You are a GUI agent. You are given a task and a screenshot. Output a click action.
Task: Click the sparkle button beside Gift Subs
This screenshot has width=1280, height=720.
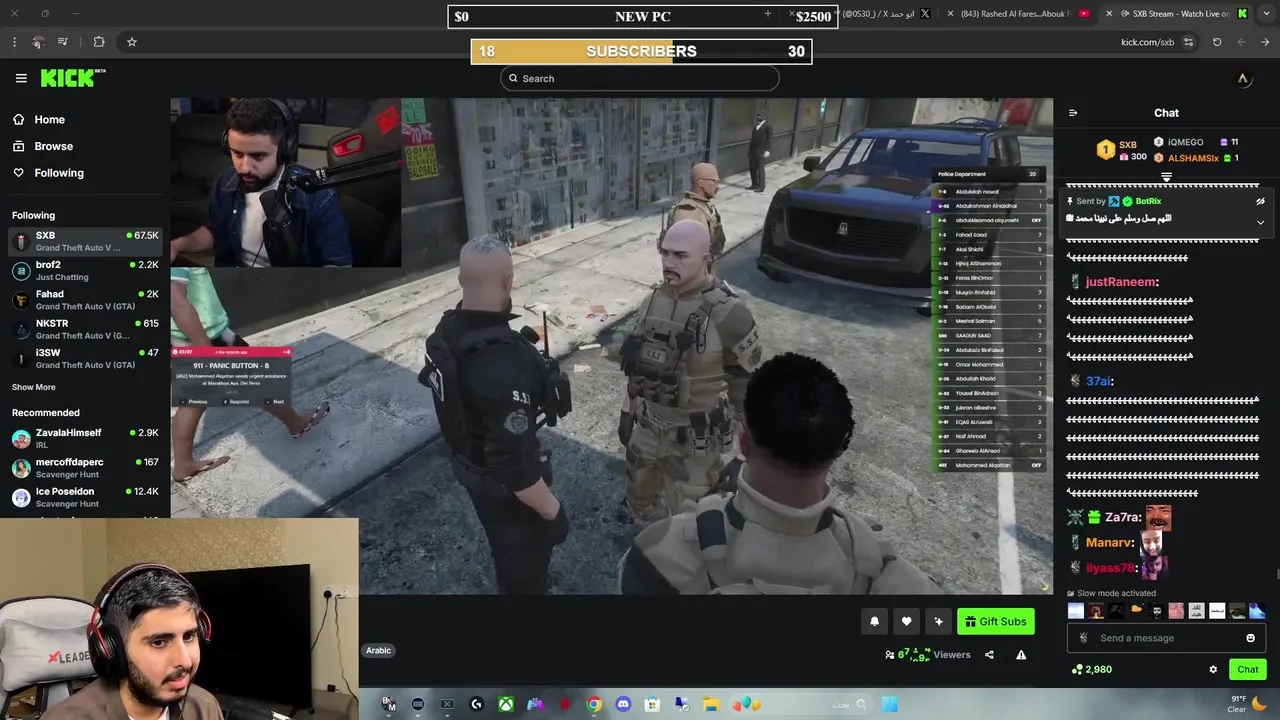(938, 621)
